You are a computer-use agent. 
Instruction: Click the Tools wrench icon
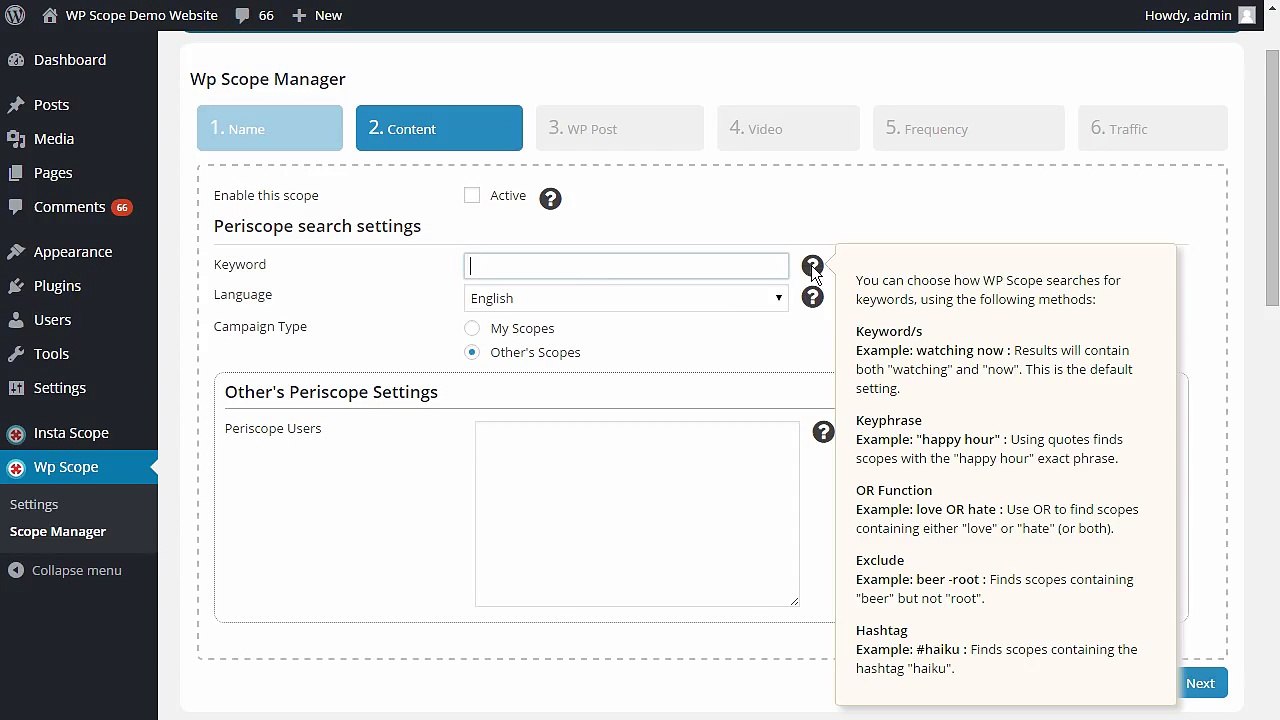(16, 354)
